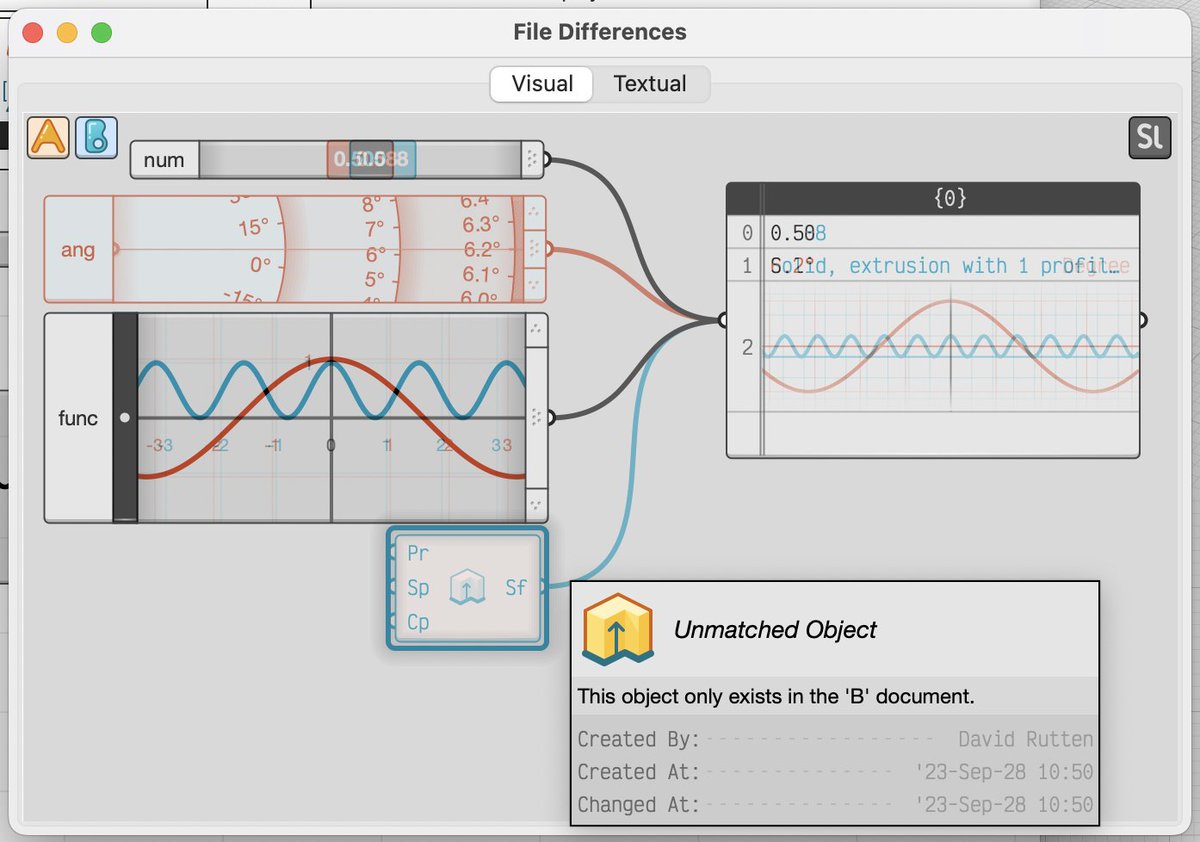Click the Extrude component's center icon
Image resolution: width=1200 pixels, height=842 pixels.
[x=467, y=587]
